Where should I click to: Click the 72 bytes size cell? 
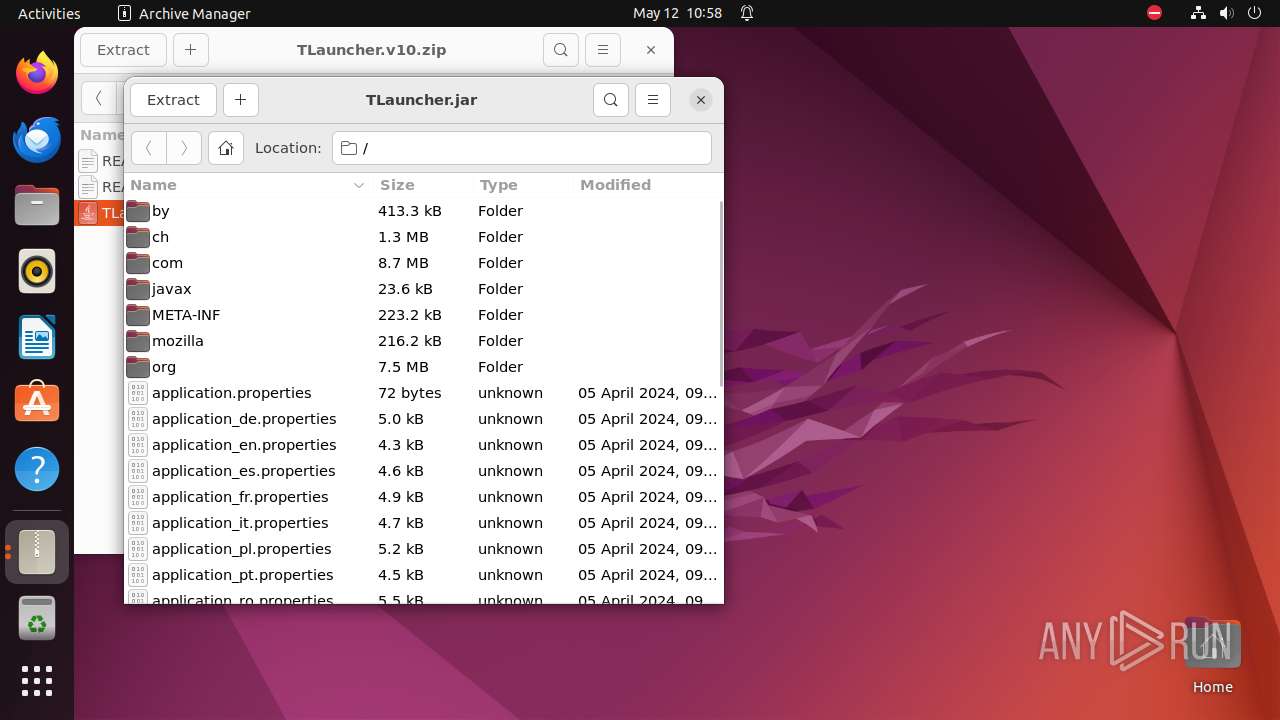coord(409,393)
